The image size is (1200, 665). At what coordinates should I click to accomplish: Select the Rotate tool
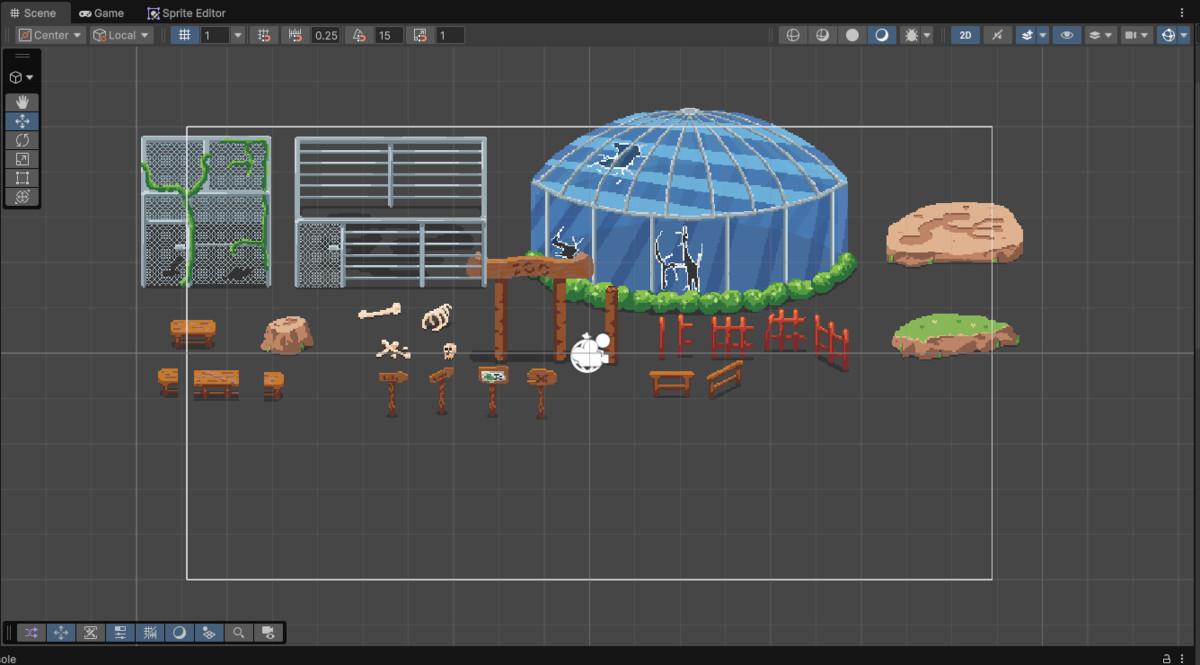click(22, 140)
